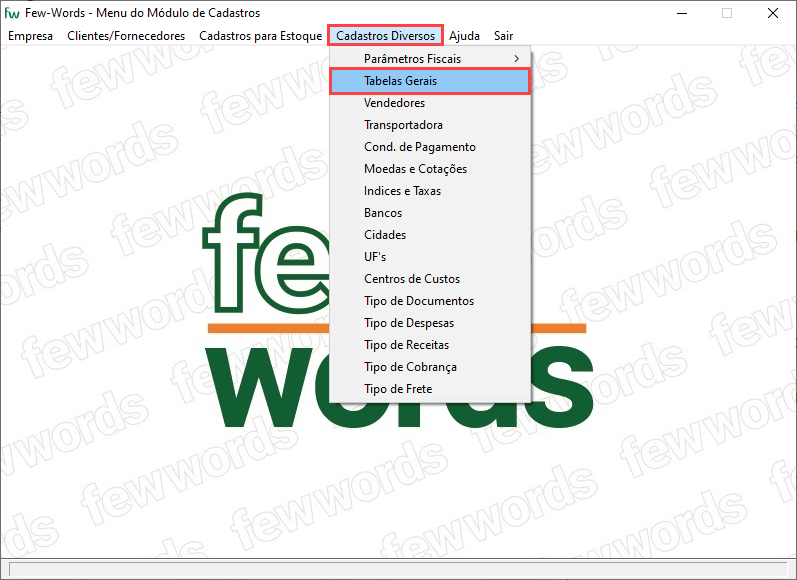Click the Few-Words app icon in title bar
The height and width of the screenshot is (580, 797).
pyautogui.click(x=12, y=13)
